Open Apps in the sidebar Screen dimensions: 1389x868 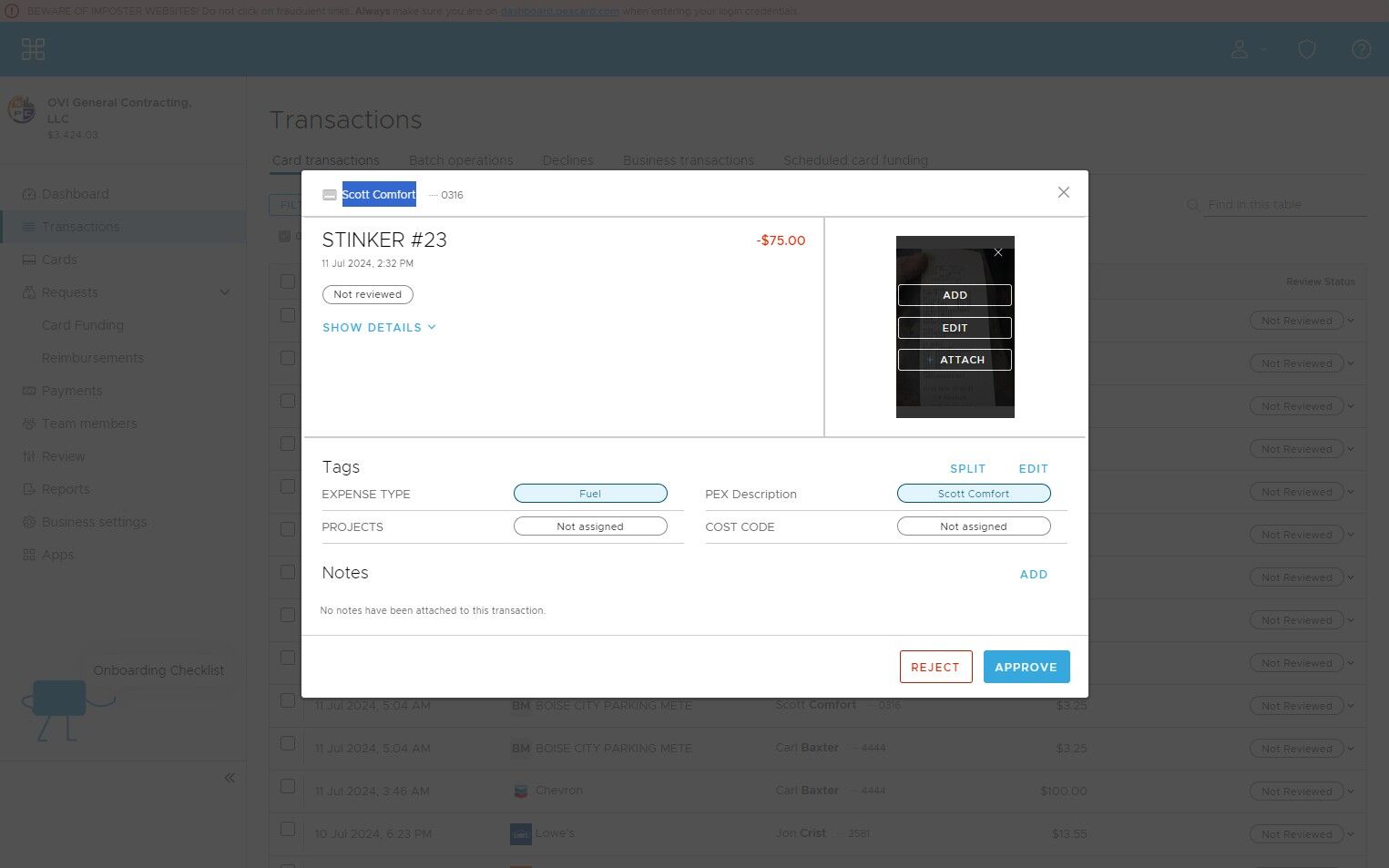click(57, 555)
